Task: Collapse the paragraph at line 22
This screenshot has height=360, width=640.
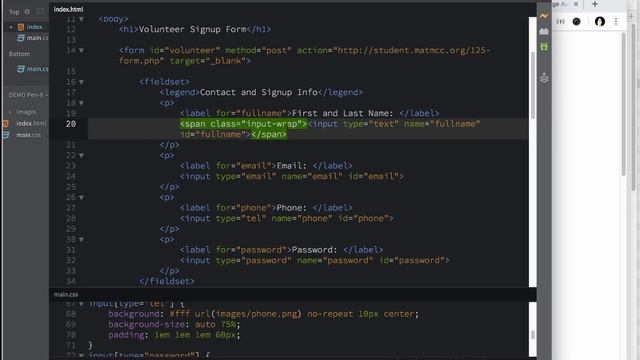Action: pos(81,156)
